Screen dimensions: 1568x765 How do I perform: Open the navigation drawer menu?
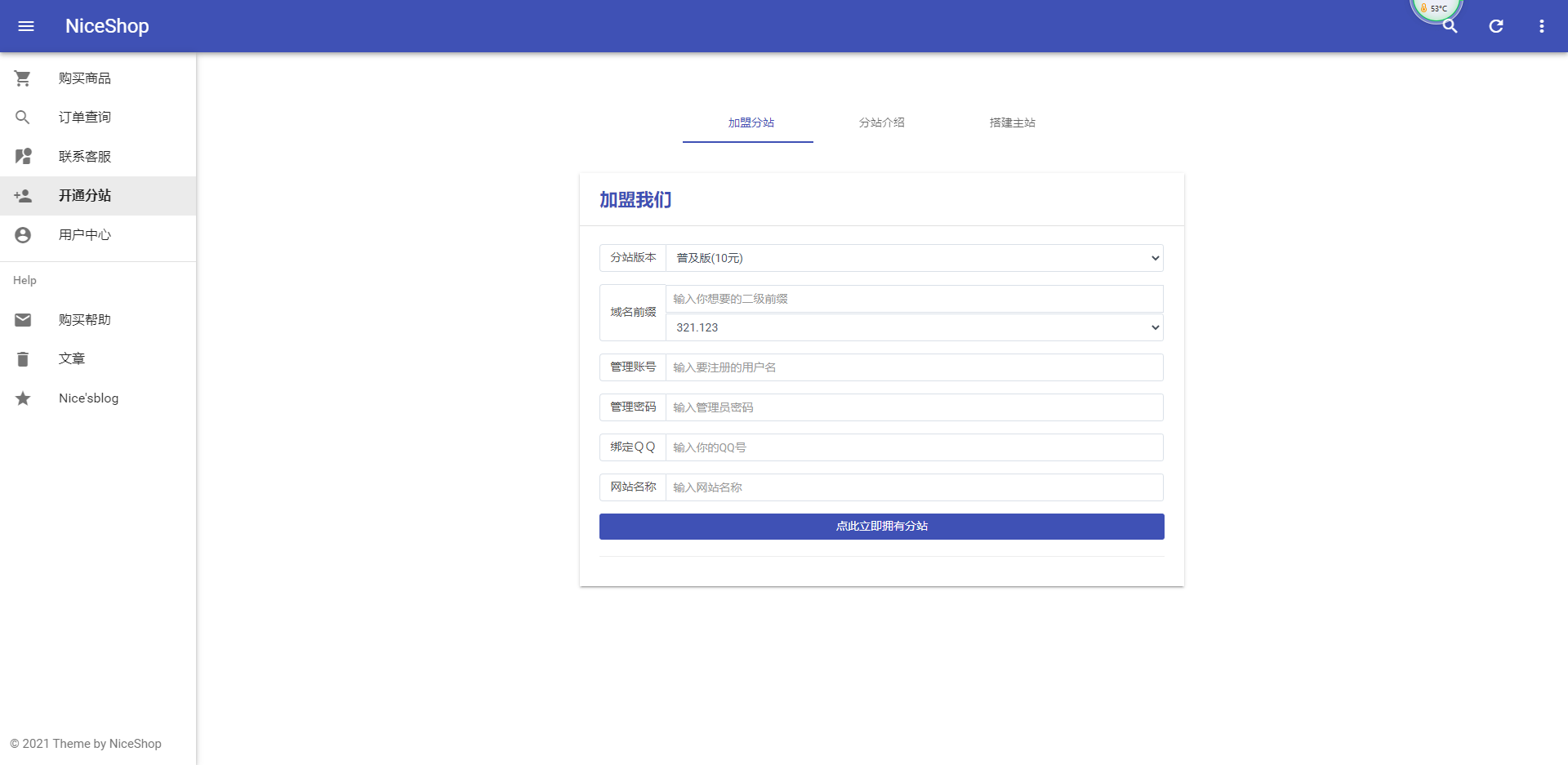click(26, 25)
